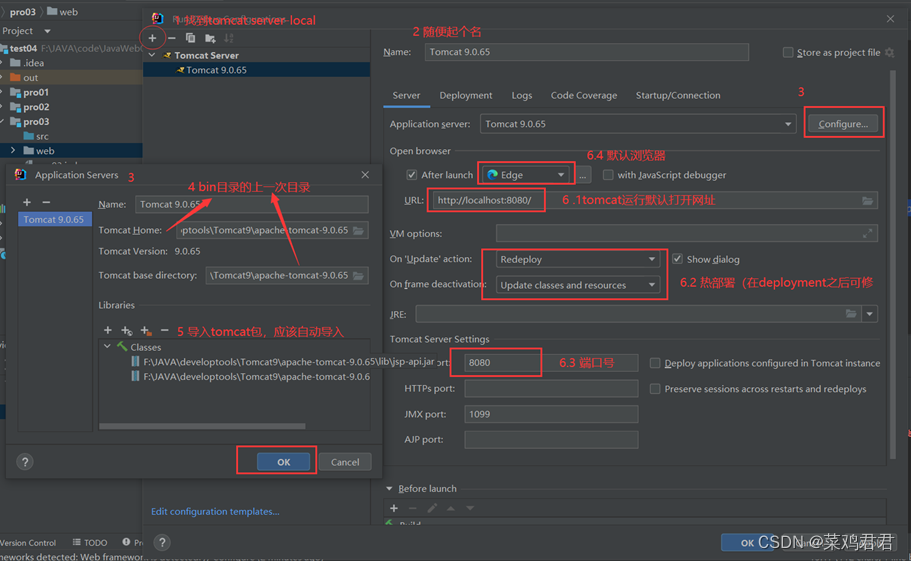Move configuration into new folder icon
The width and height of the screenshot is (911, 561).
tap(210, 38)
